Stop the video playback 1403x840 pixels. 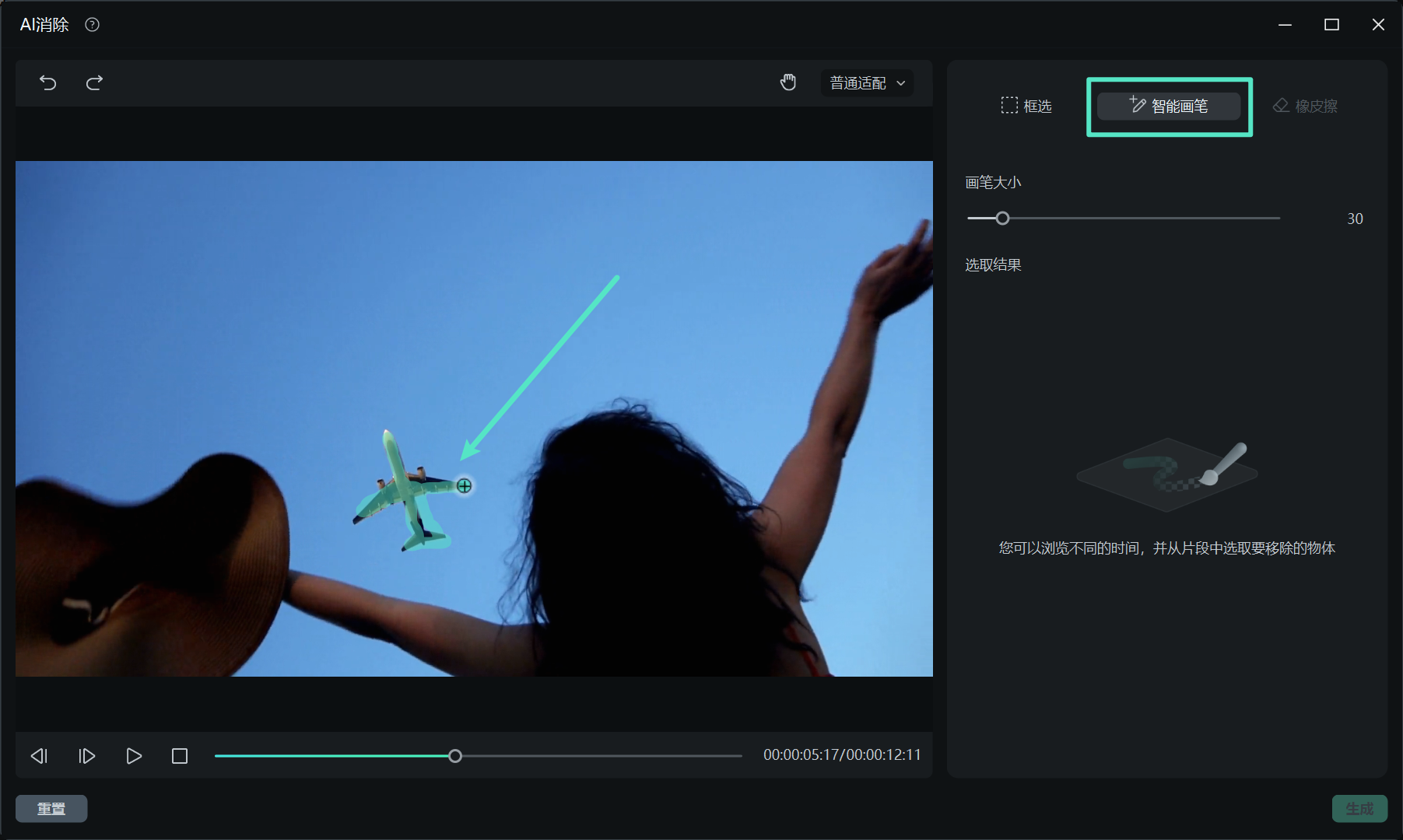180,756
